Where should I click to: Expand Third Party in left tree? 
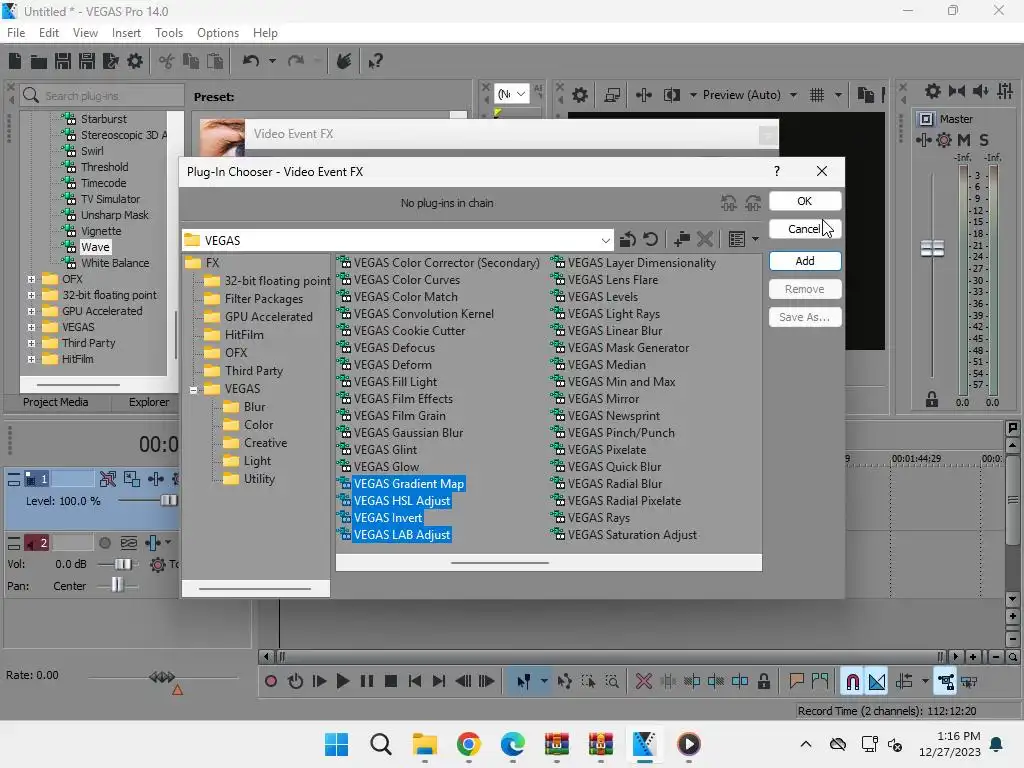(x=31, y=344)
